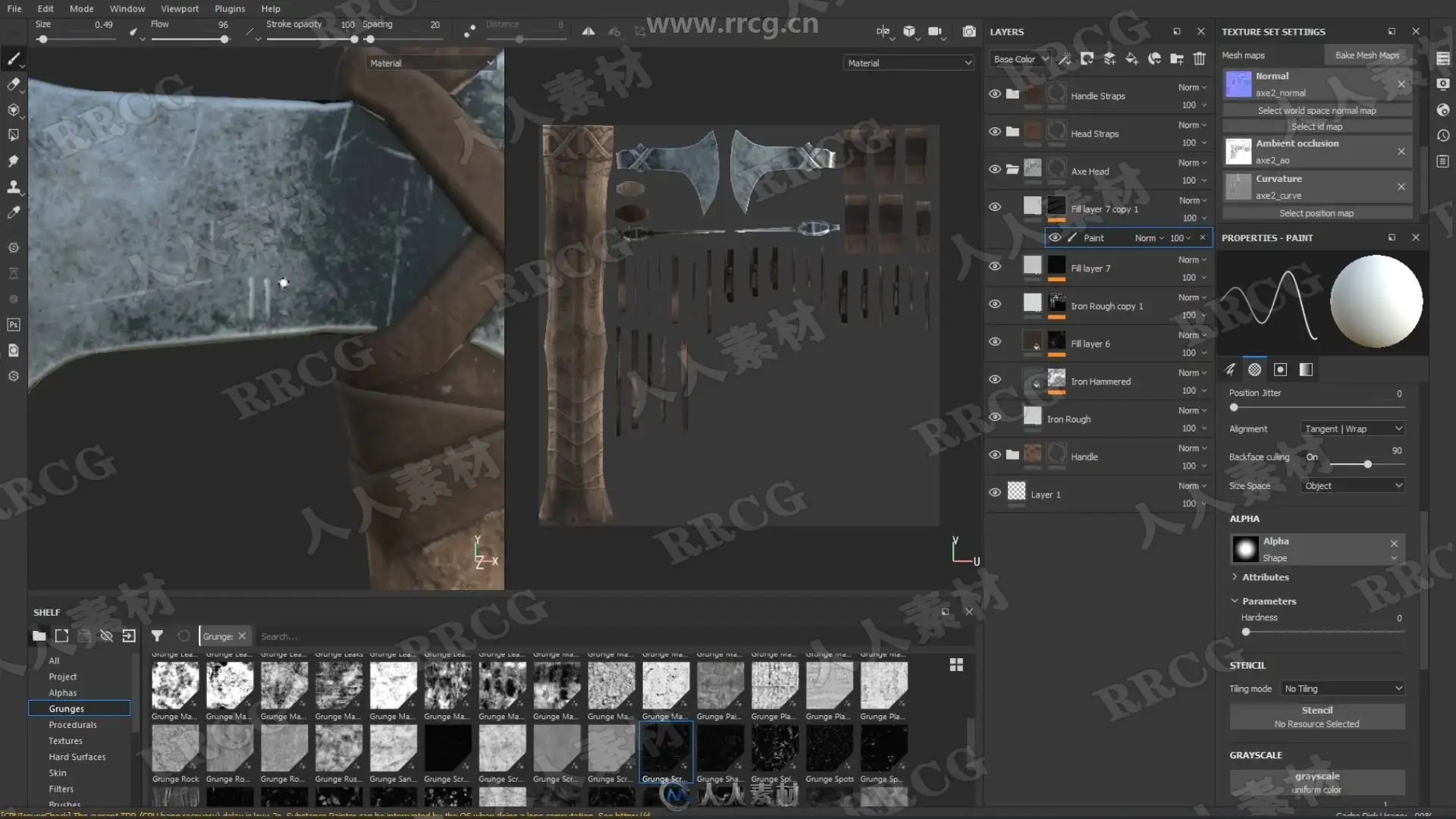Open the Base Color channel dropdown
Screen dimensions: 1456x819
pyautogui.click(x=1020, y=59)
